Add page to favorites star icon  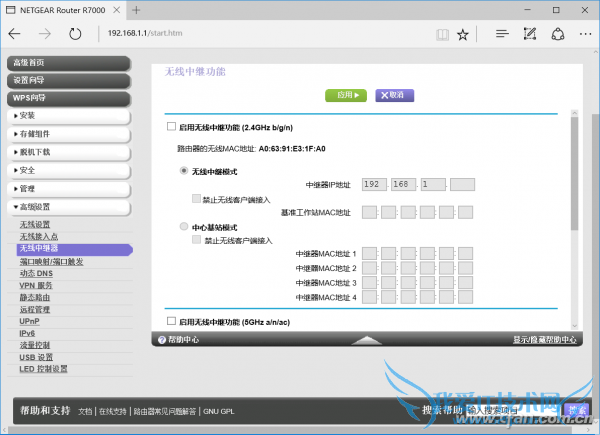coord(463,35)
